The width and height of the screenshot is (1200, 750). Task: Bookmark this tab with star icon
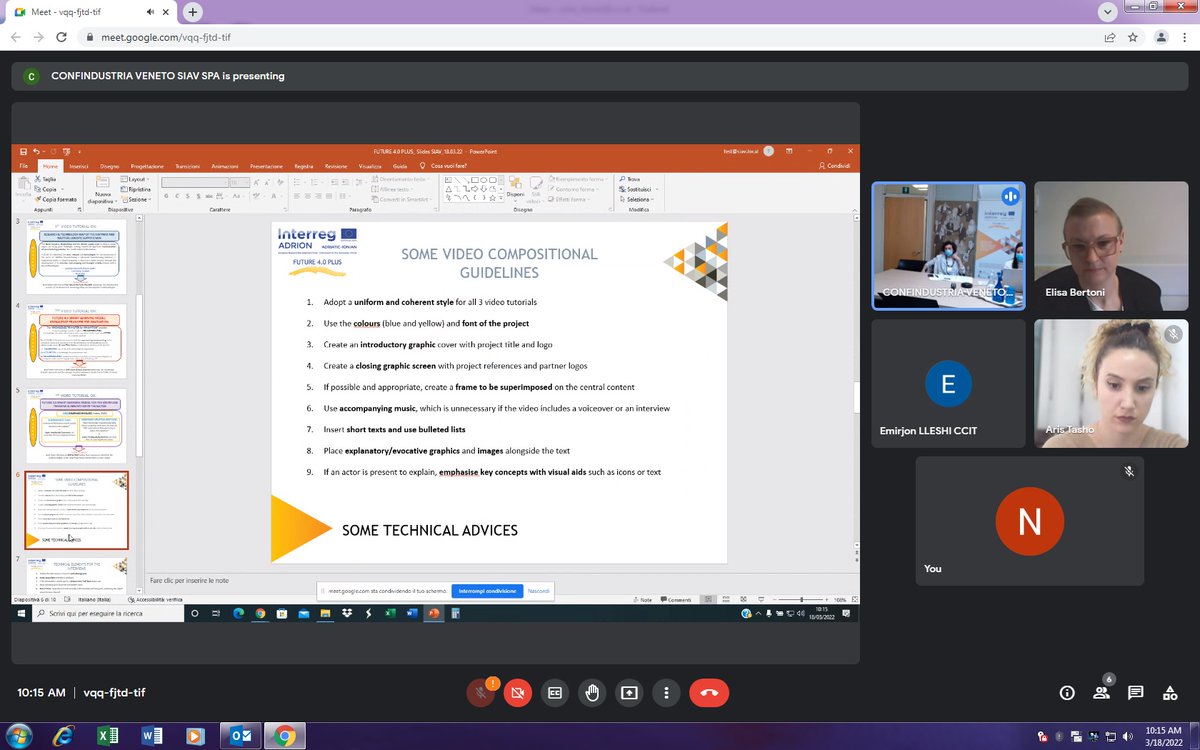[1133, 37]
